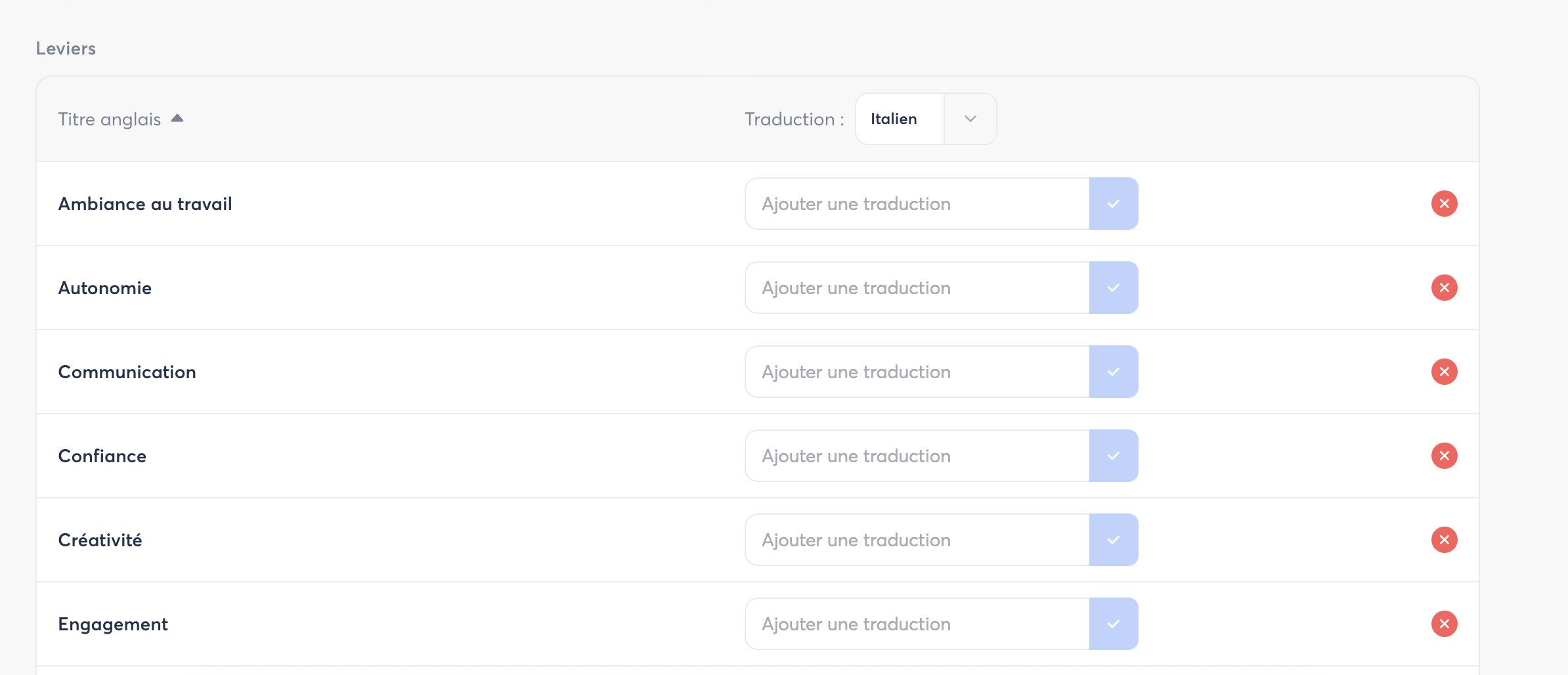
Task: Click the Engagement translation field
Action: click(917, 624)
